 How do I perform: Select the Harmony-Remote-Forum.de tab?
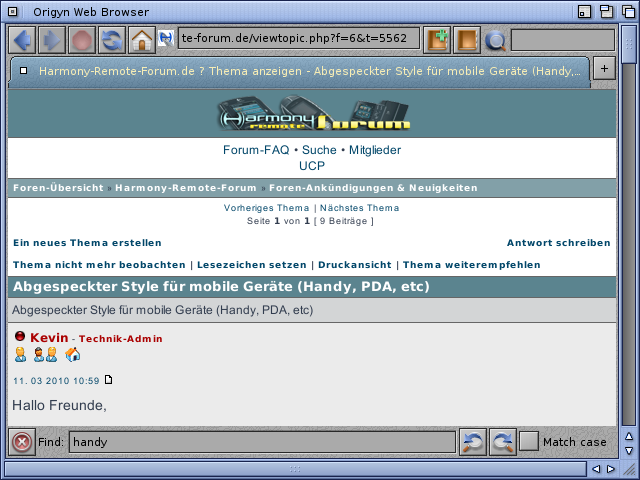click(300, 71)
